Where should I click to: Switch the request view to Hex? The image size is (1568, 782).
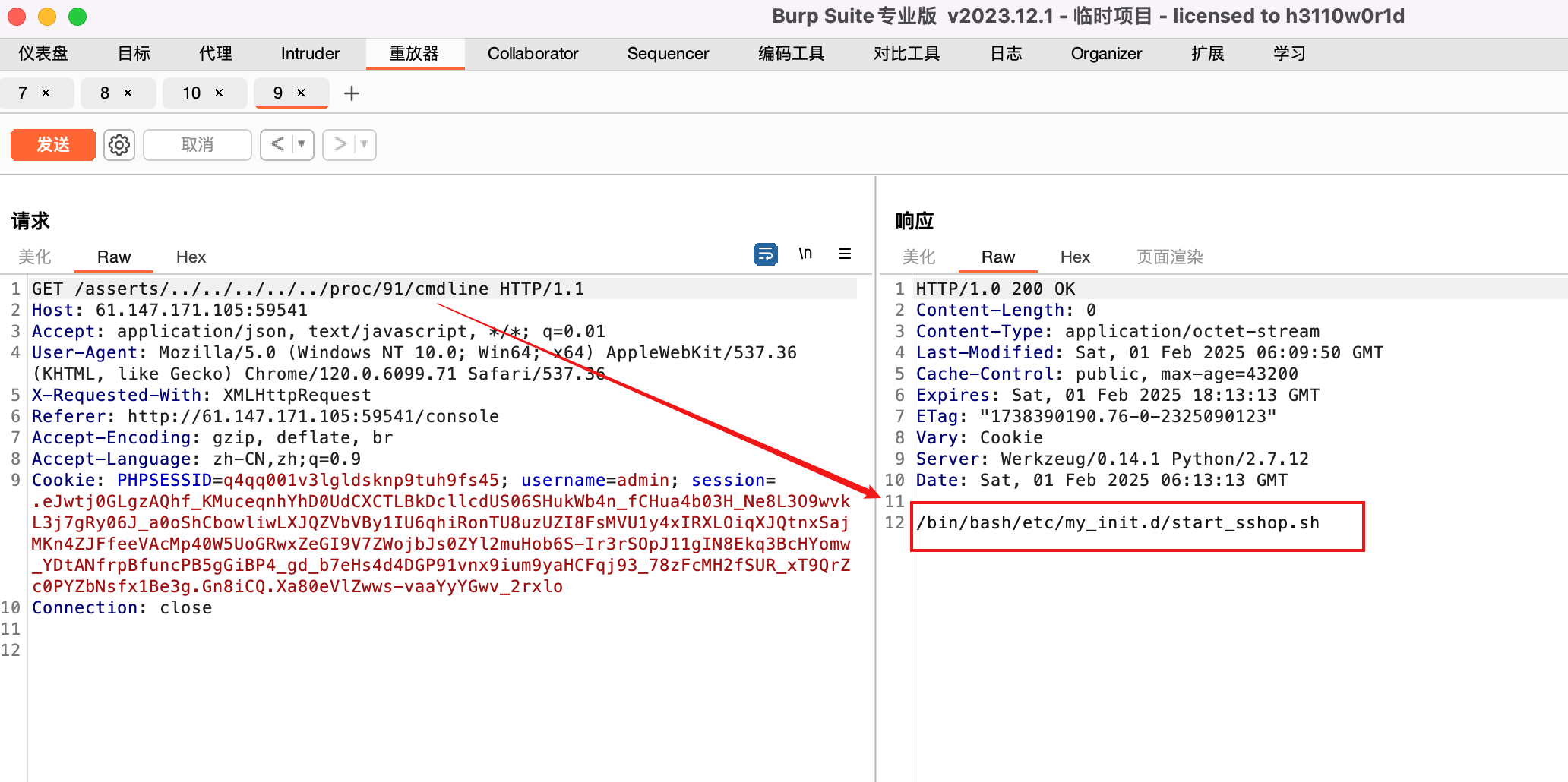pos(190,257)
